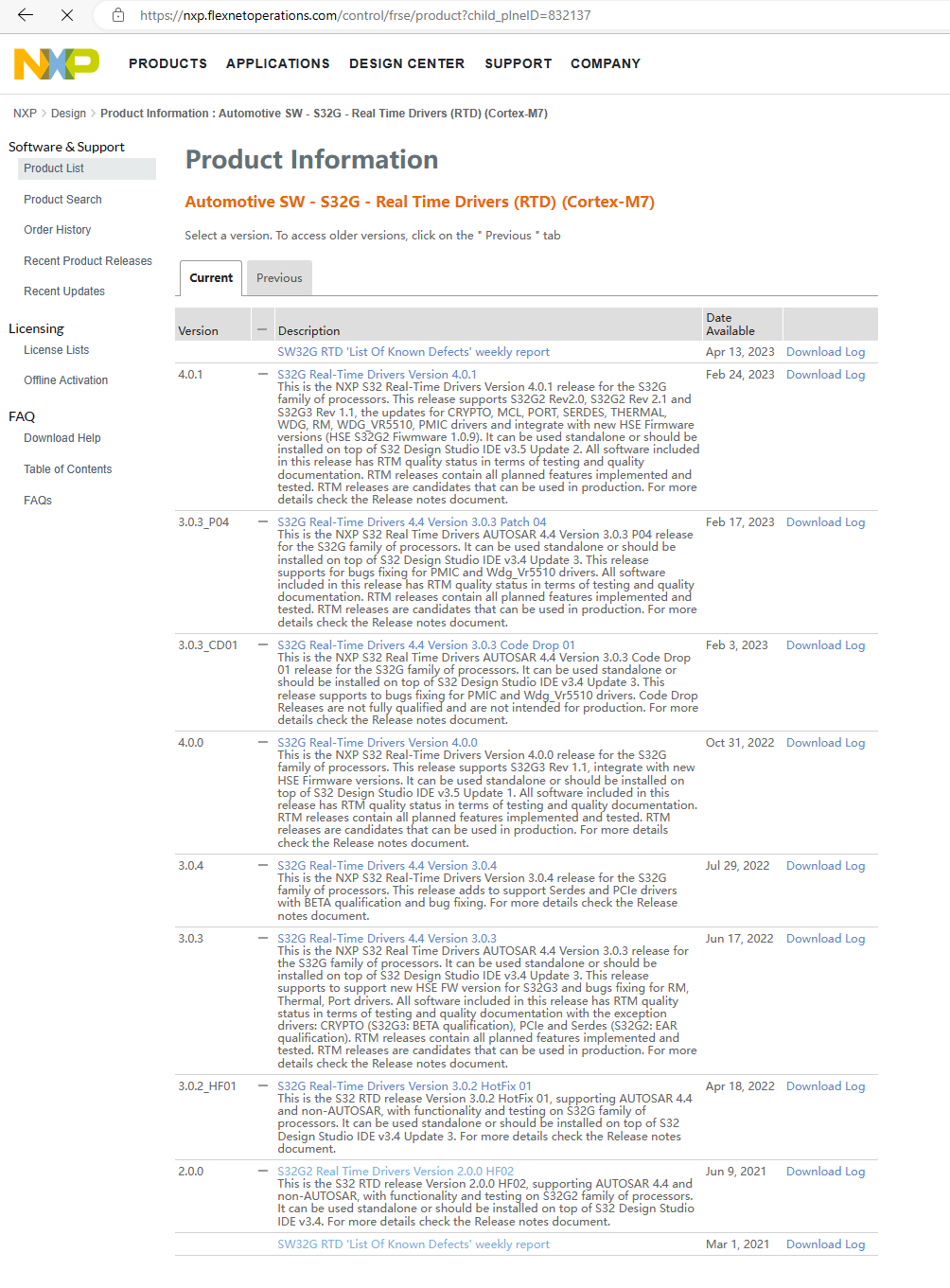Open the SUPPORT menu
The image size is (950, 1288).
(x=518, y=63)
